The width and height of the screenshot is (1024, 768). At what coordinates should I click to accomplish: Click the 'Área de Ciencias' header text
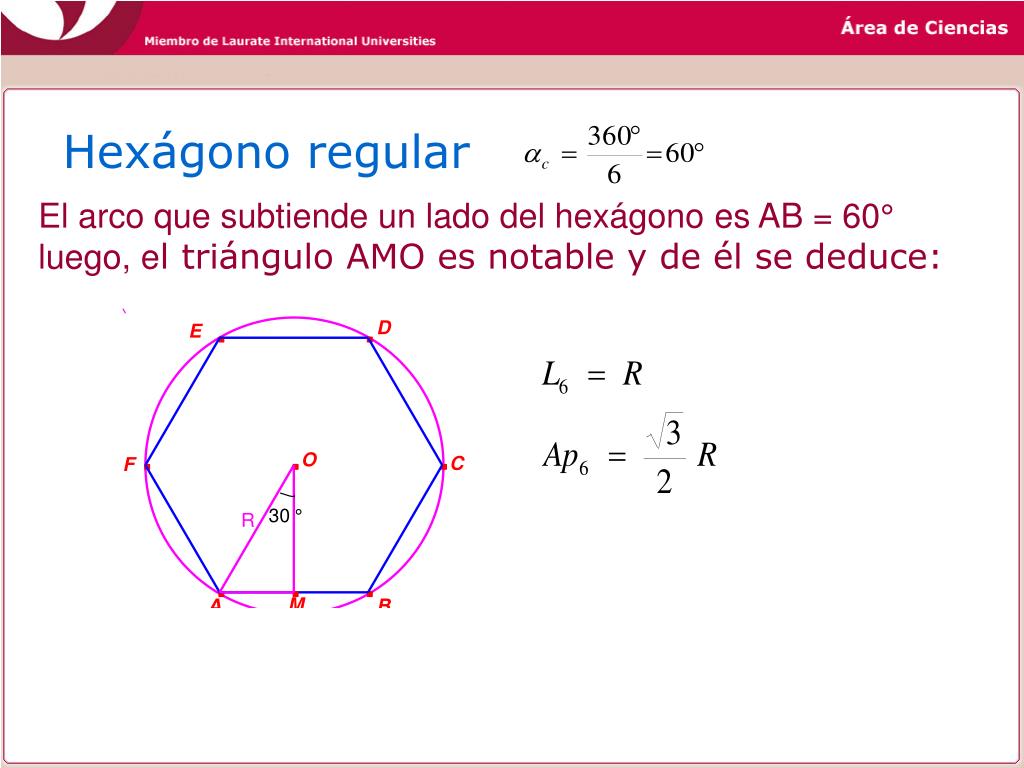[x=924, y=27]
